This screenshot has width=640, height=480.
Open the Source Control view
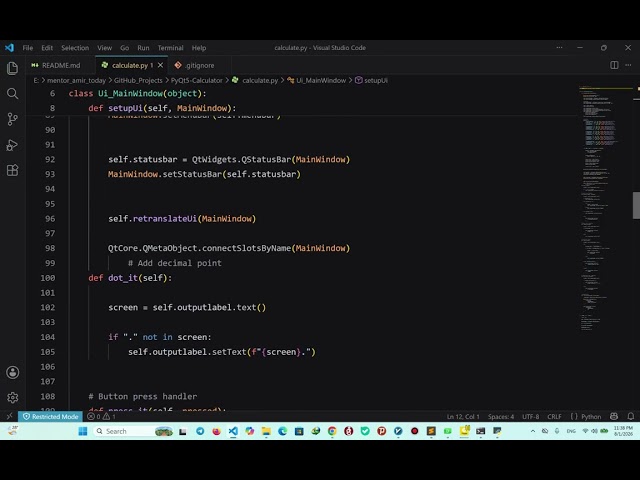pos(13,119)
